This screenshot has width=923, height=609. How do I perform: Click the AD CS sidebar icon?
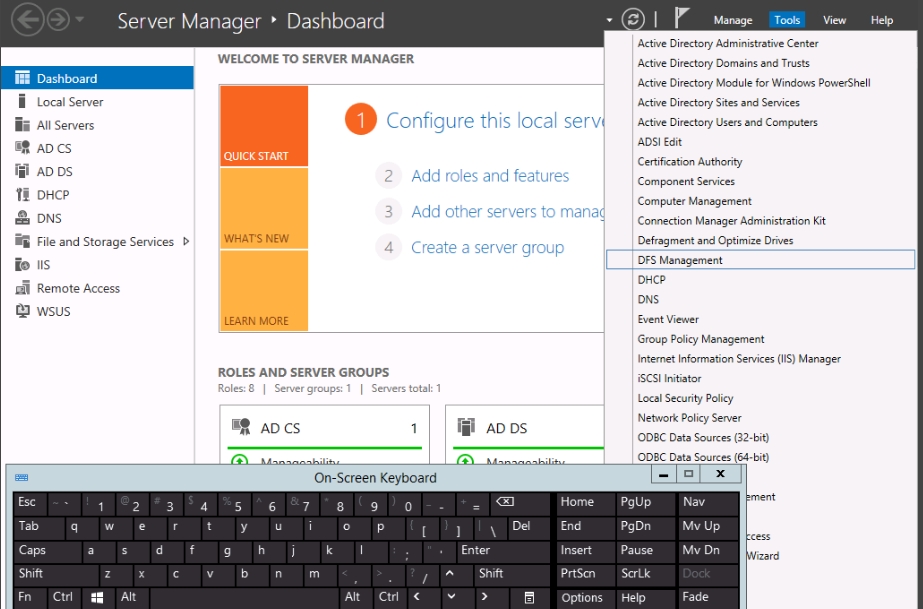tap(22, 148)
